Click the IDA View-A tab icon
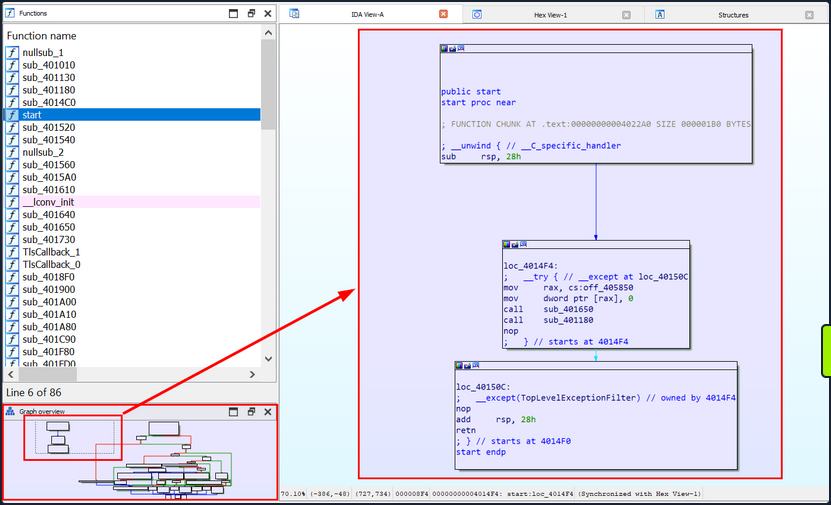This screenshot has width=831, height=505. pos(294,14)
